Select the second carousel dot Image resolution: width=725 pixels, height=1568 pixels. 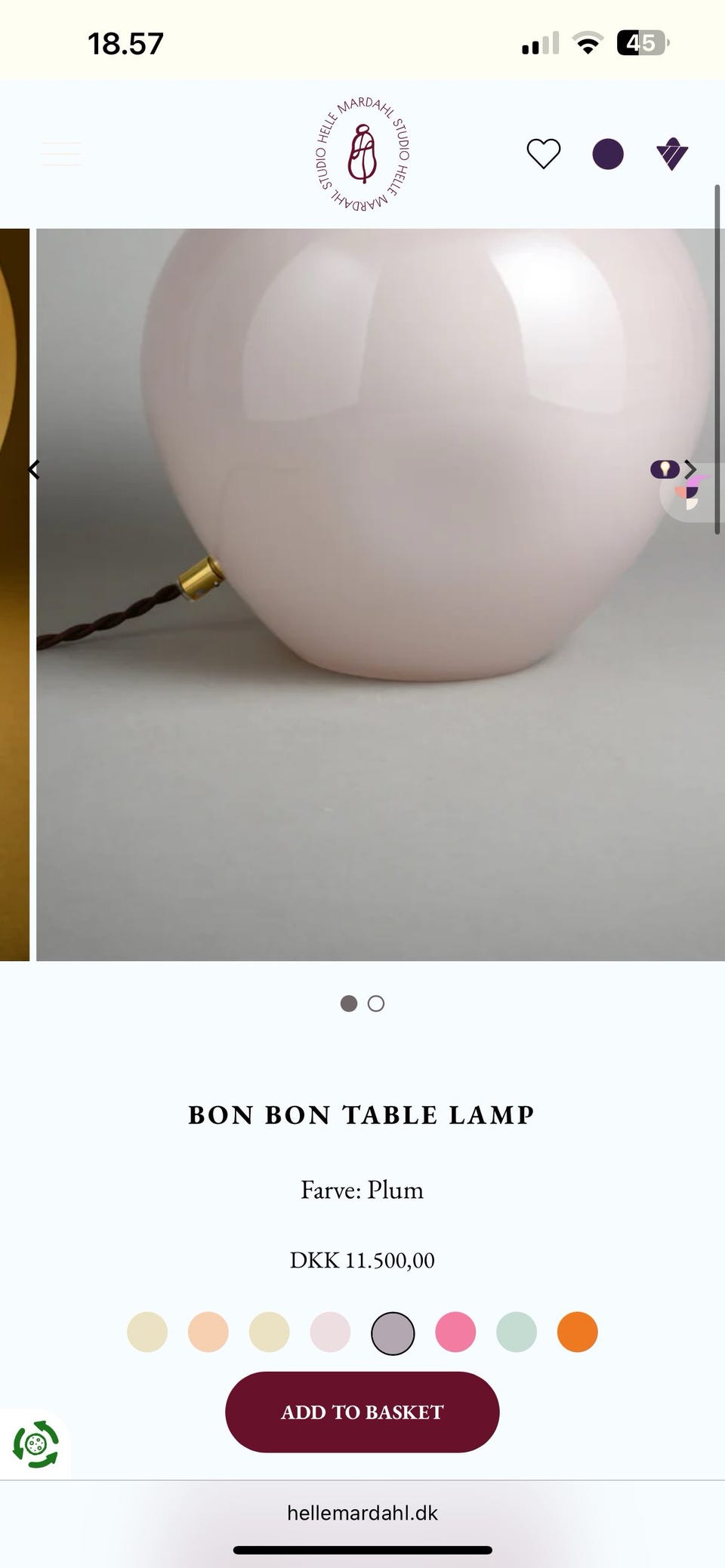pyautogui.click(x=376, y=1003)
